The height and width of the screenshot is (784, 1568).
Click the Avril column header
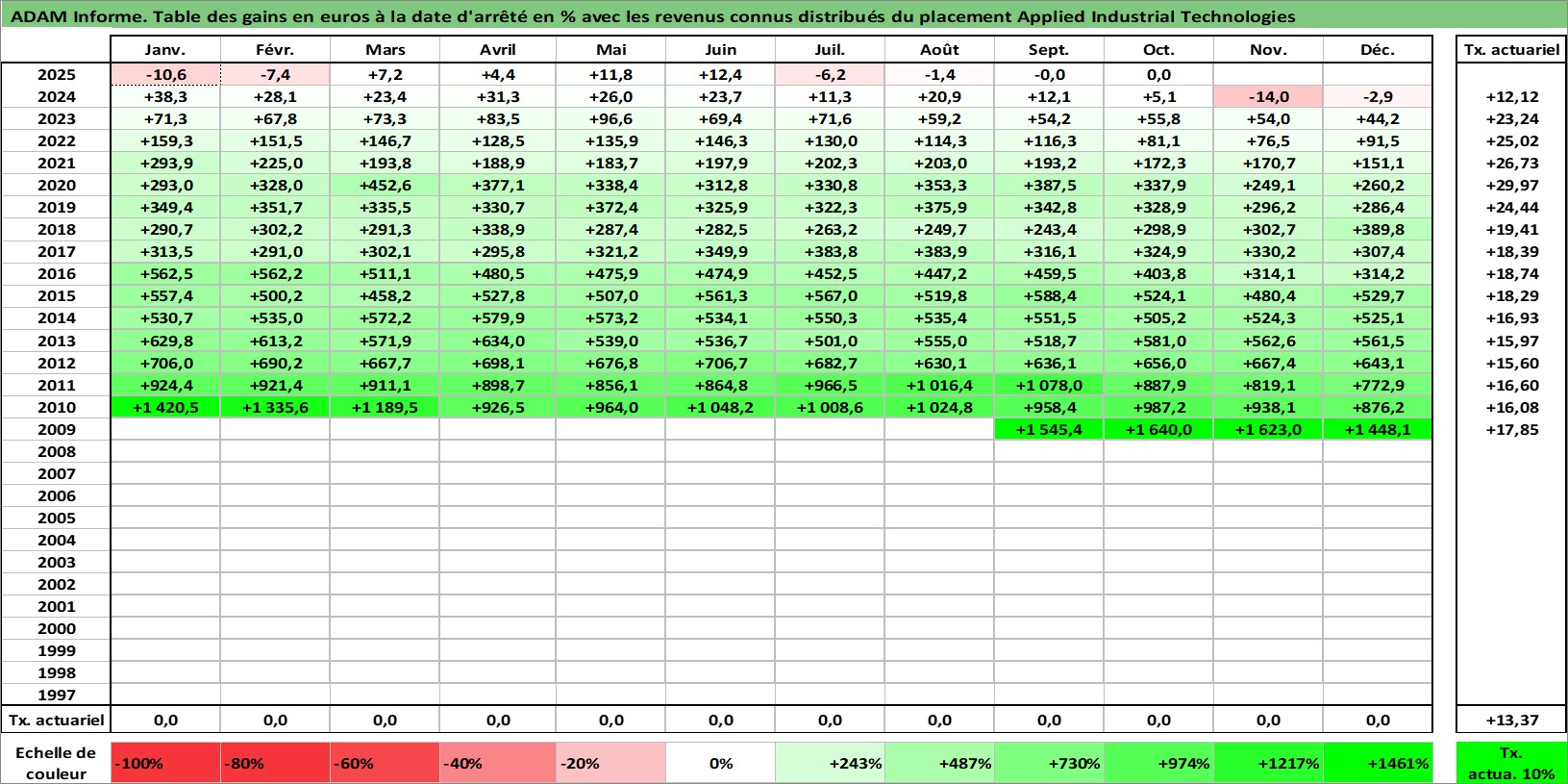[x=498, y=50]
